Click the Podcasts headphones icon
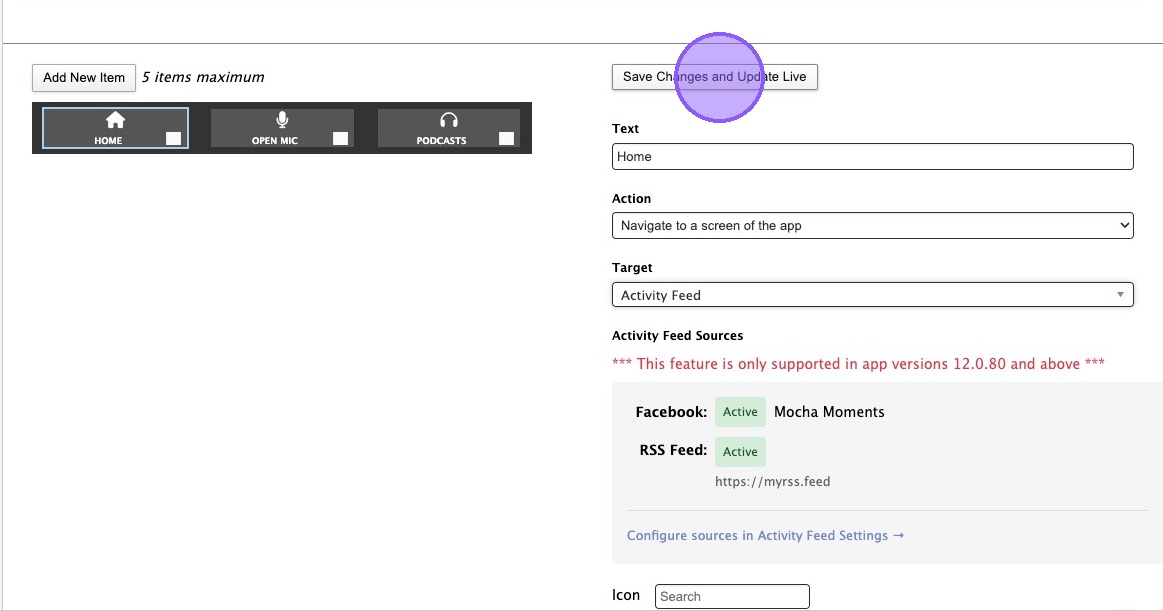The image size is (1163, 611). pos(449,121)
